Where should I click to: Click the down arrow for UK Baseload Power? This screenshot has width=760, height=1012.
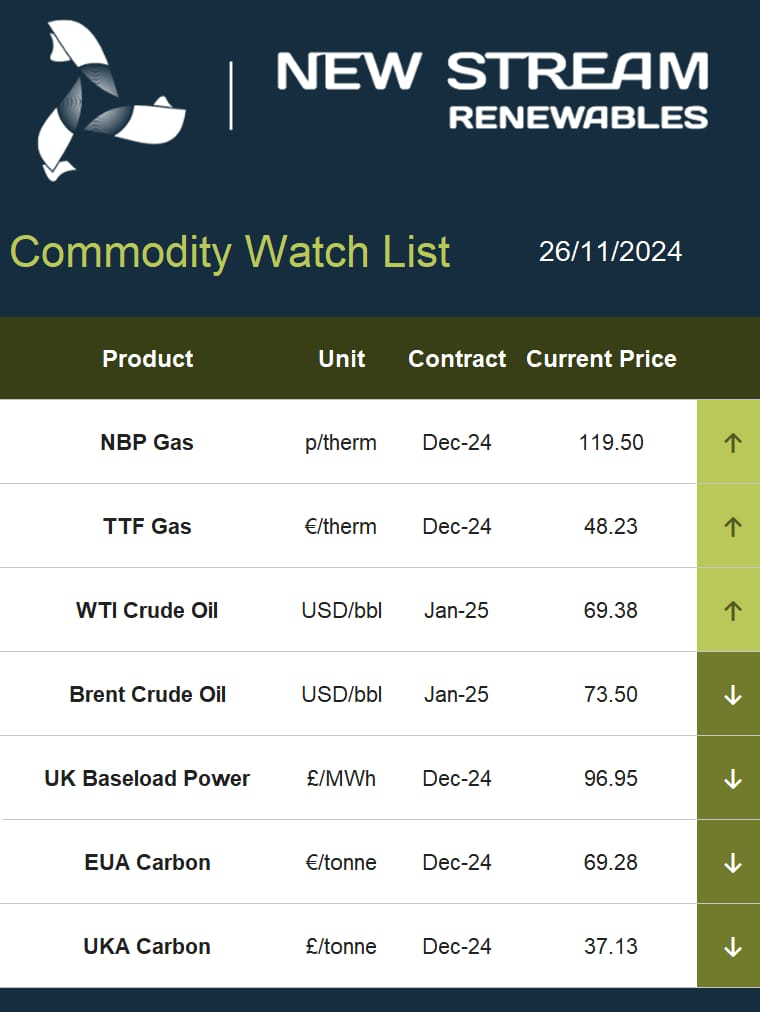point(732,778)
